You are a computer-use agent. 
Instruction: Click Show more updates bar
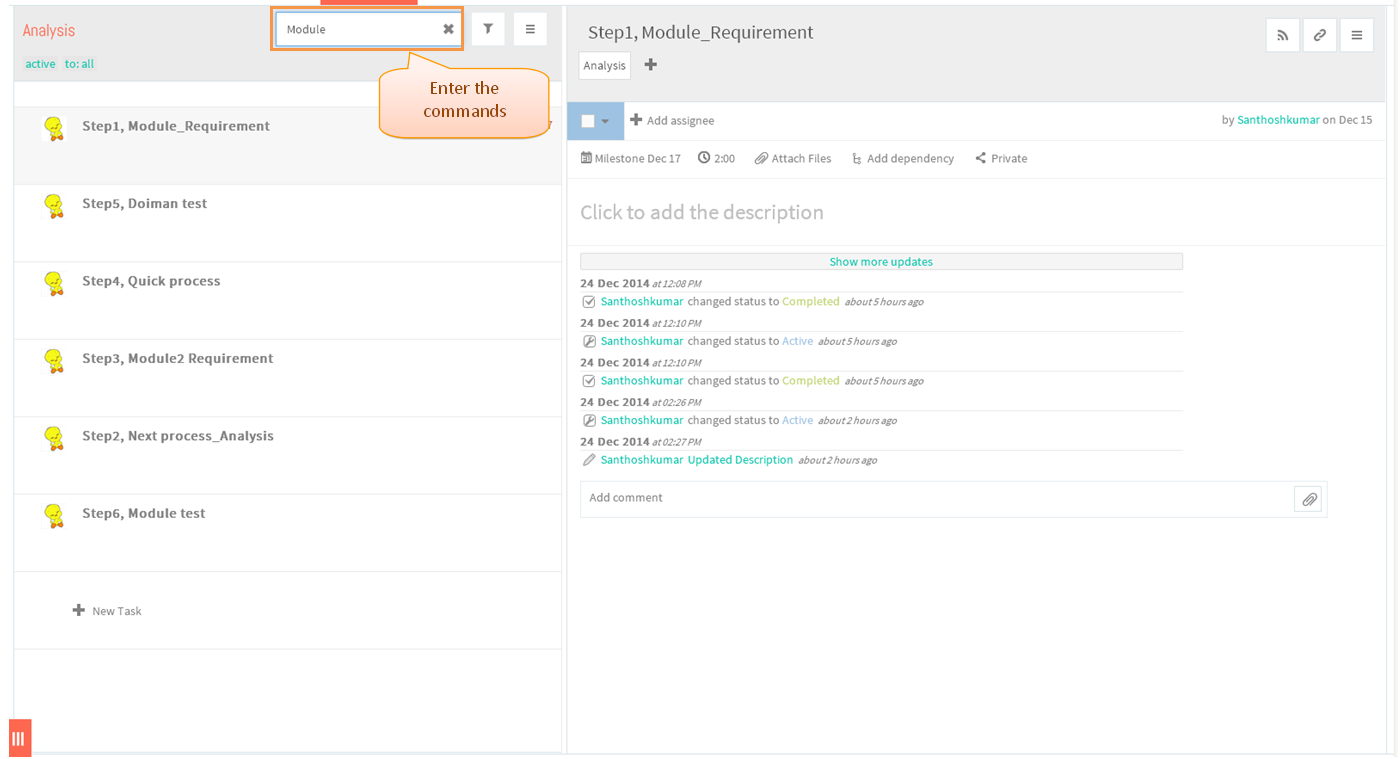pos(881,261)
